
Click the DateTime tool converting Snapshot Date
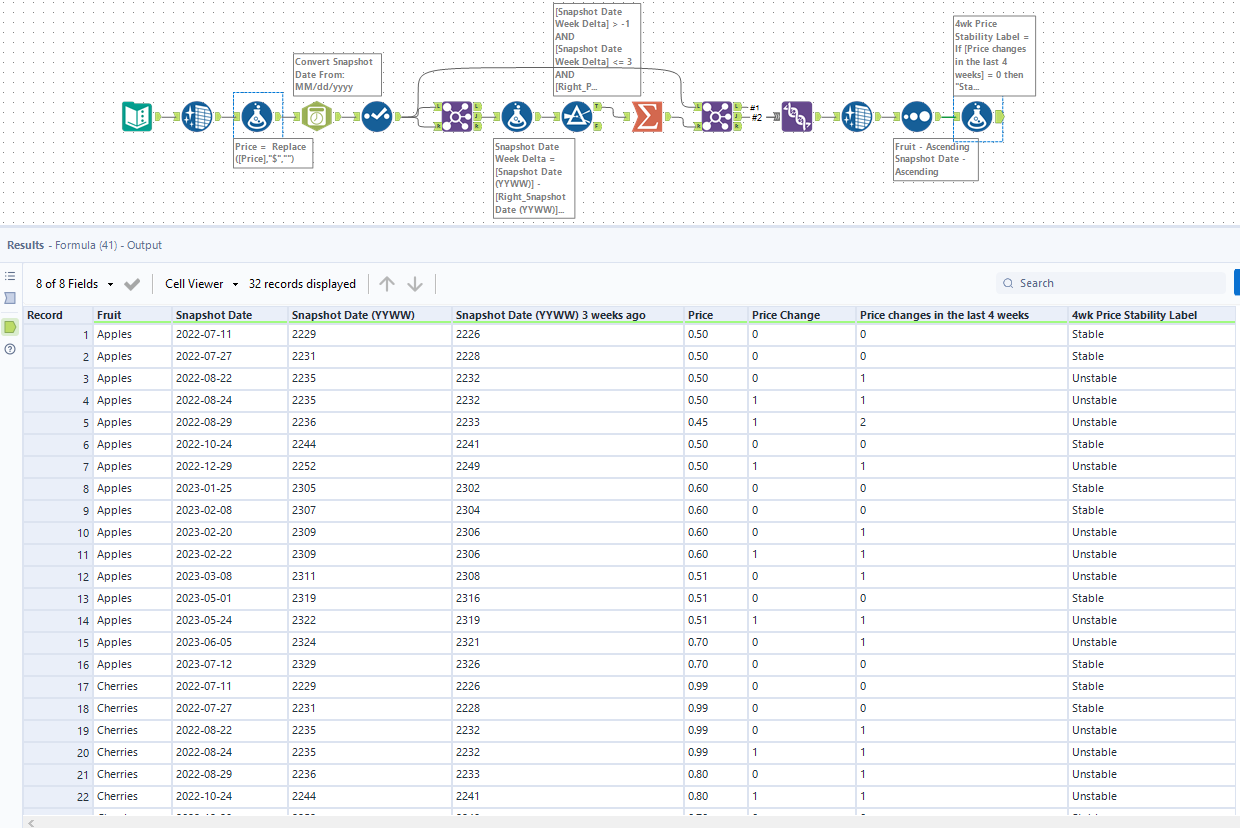point(316,117)
